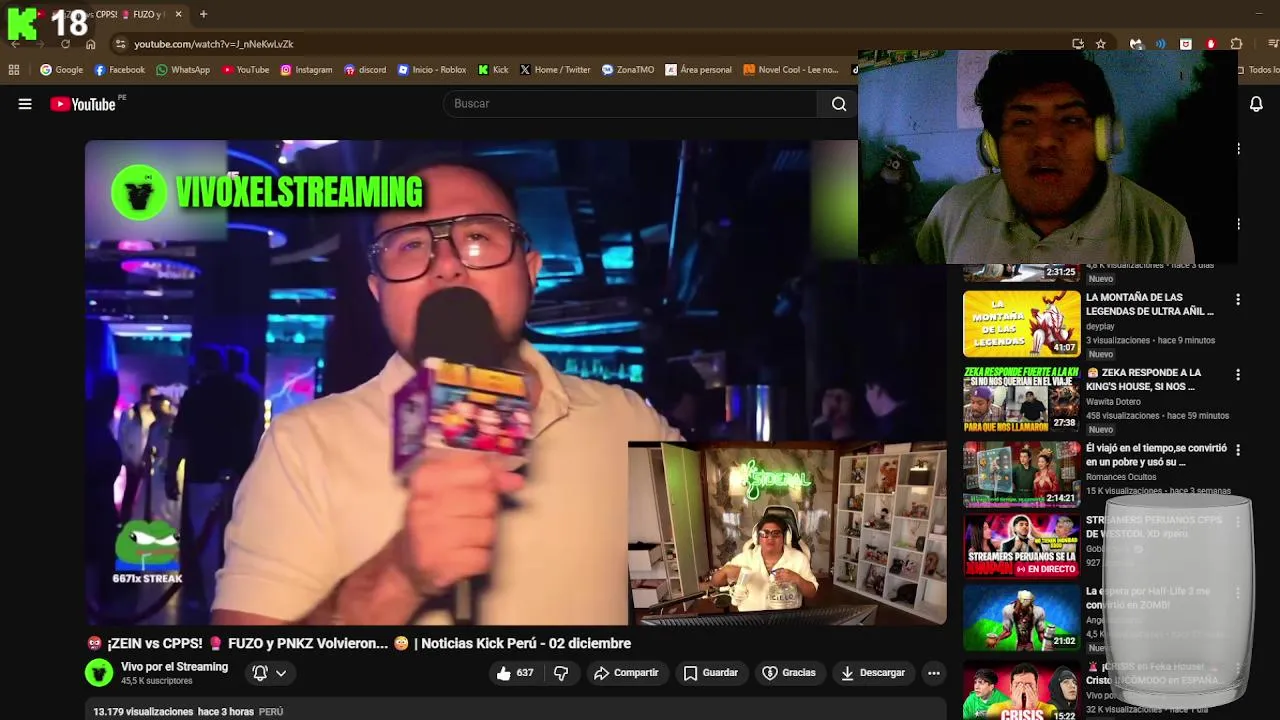The width and height of the screenshot is (1280, 720).
Task: Click the browser home button
Action: coord(90,44)
